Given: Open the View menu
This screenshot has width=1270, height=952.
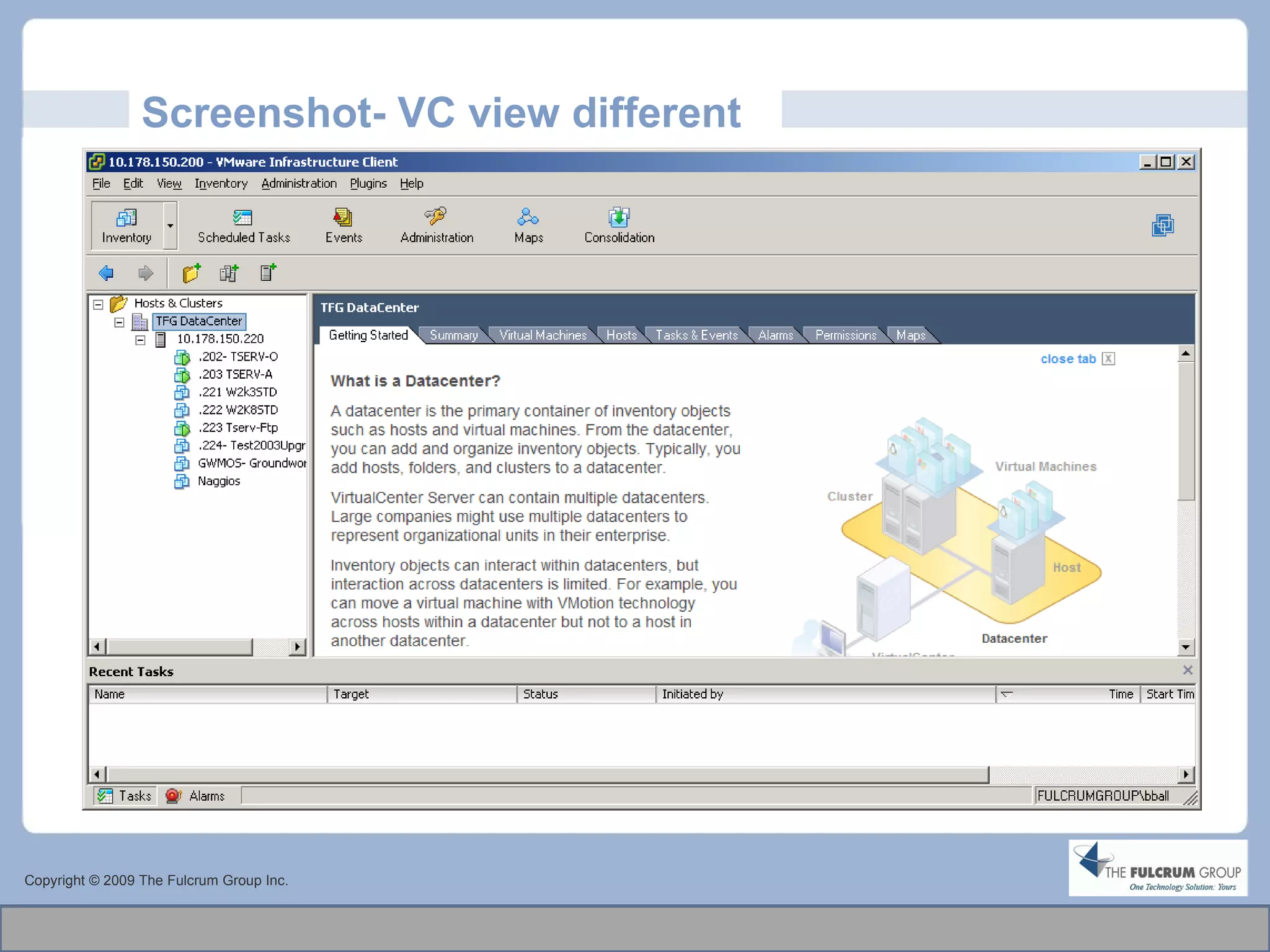Looking at the screenshot, I should tap(169, 183).
